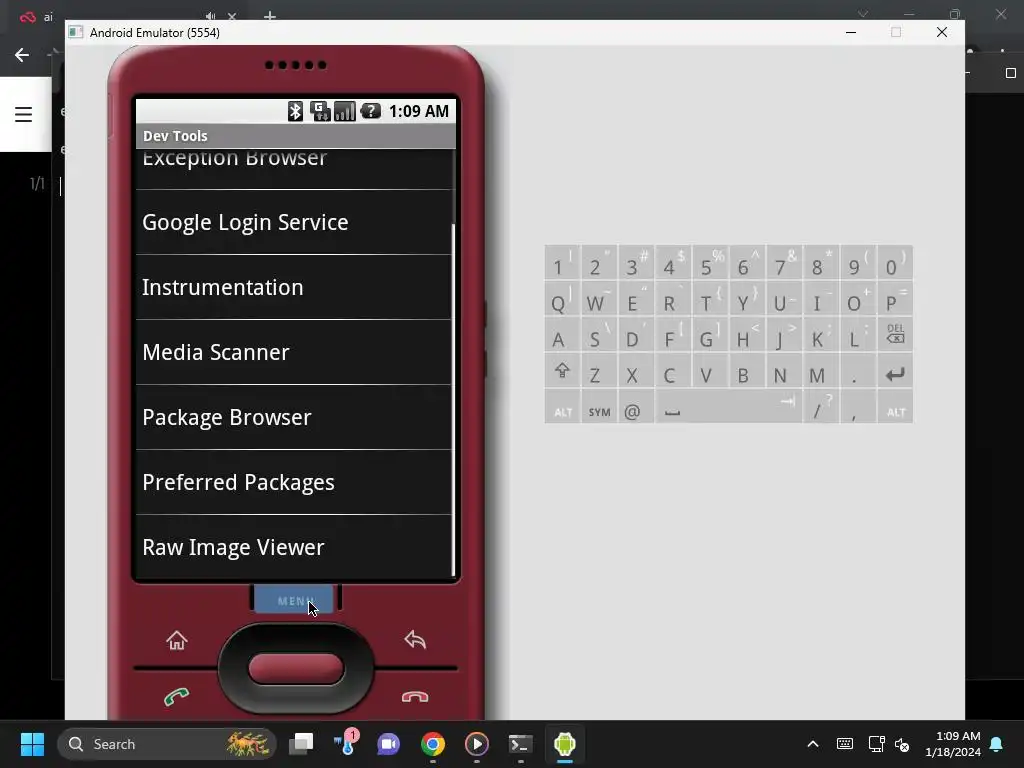
Task: Click the network display tray icon
Action: click(x=876, y=744)
